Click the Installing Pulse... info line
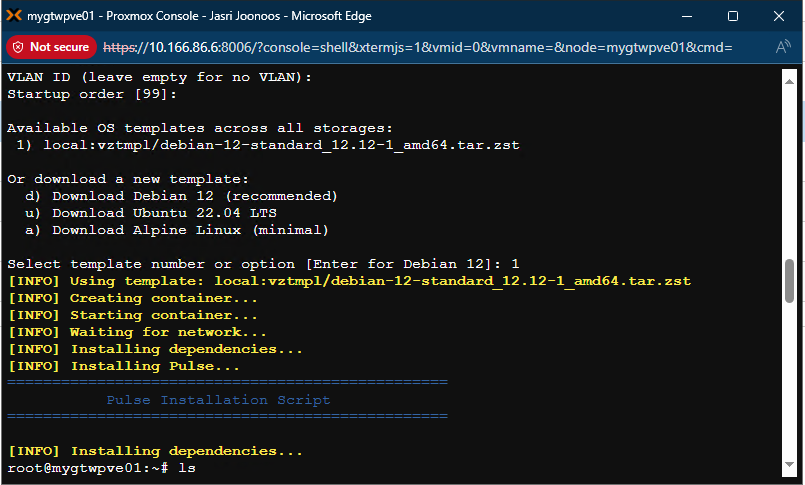 point(125,366)
